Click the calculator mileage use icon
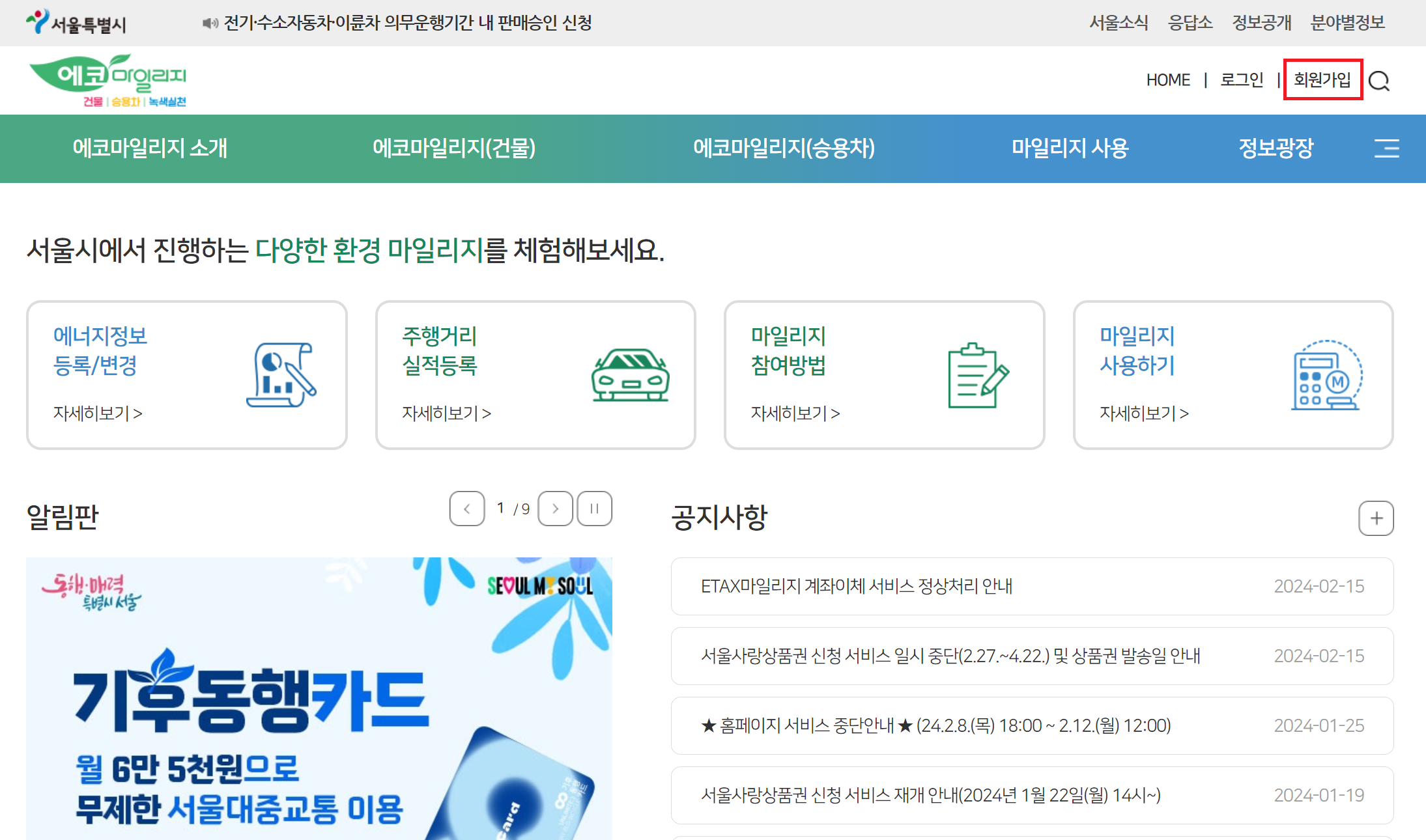The width and height of the screenshot is (1426, 840). [x=1326, y=375]
